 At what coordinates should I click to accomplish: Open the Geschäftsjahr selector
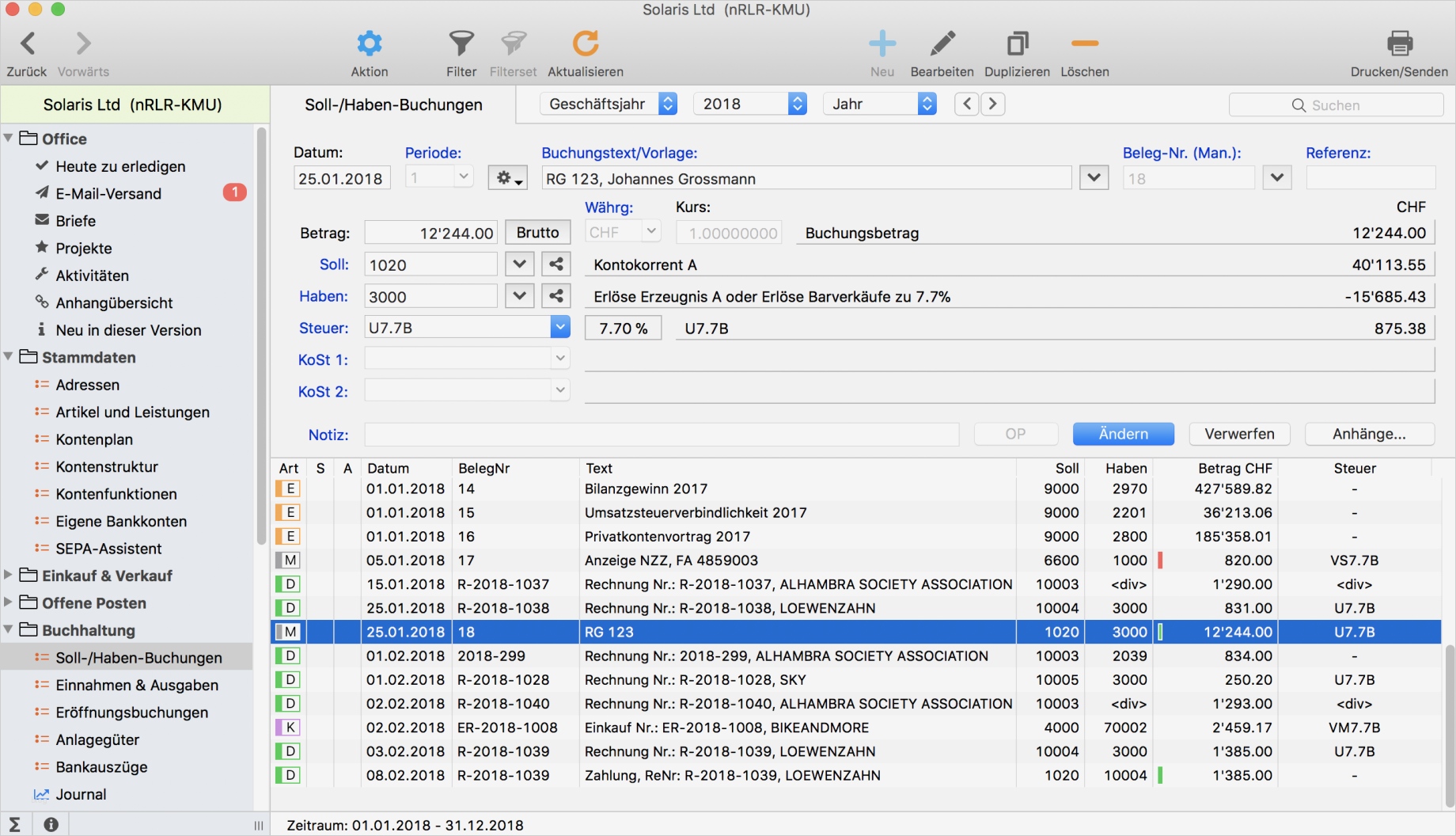pyautogui.click(x=608, y=103)
